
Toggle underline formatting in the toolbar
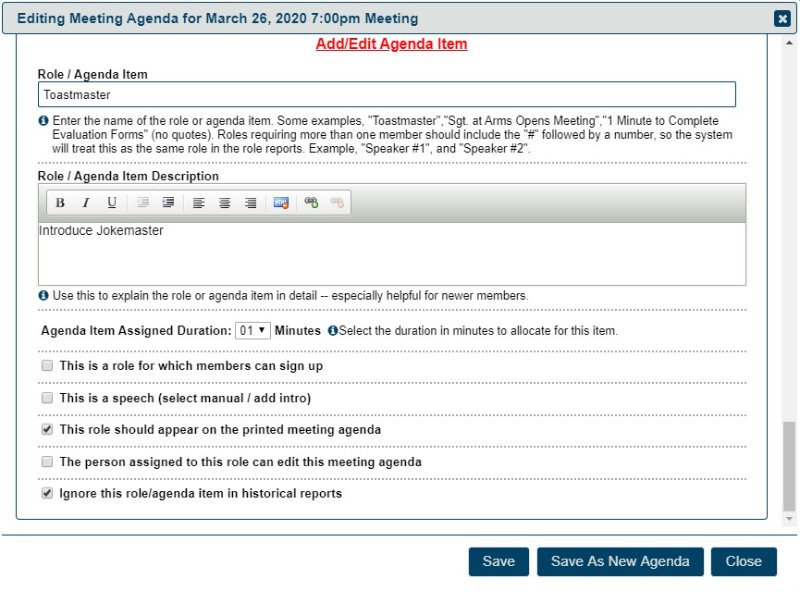coord(112,203)
